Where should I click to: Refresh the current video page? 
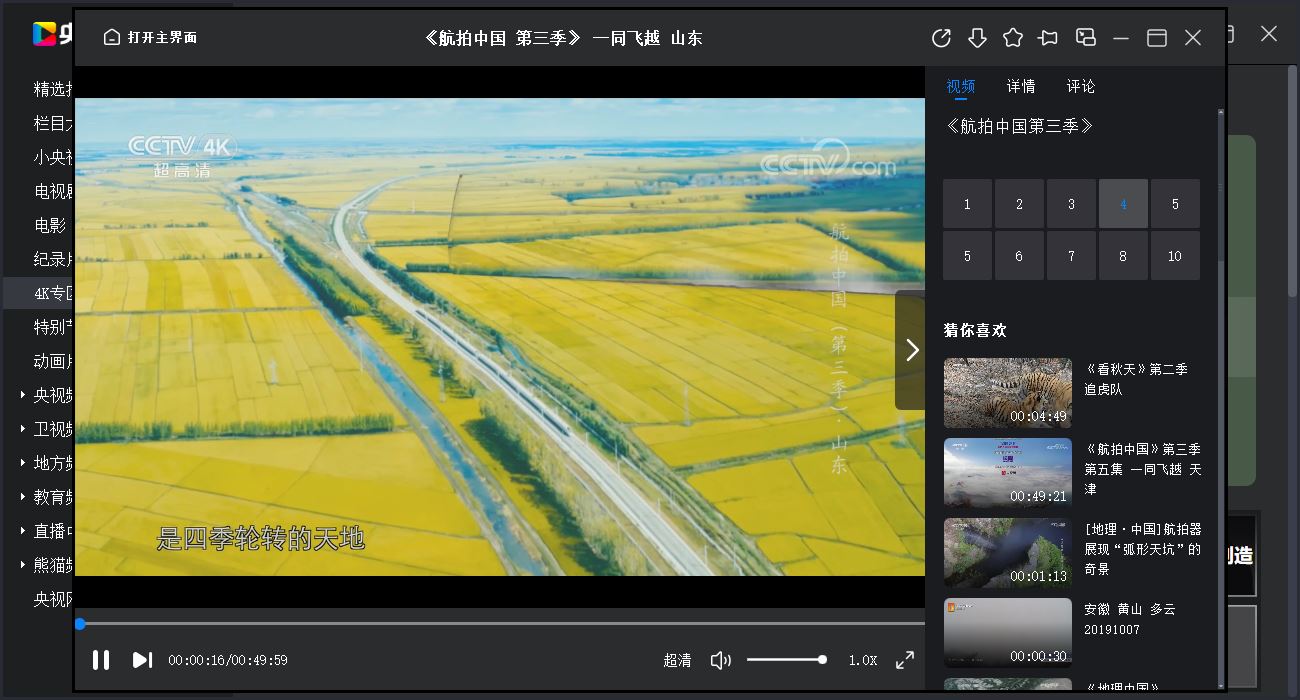941,37
